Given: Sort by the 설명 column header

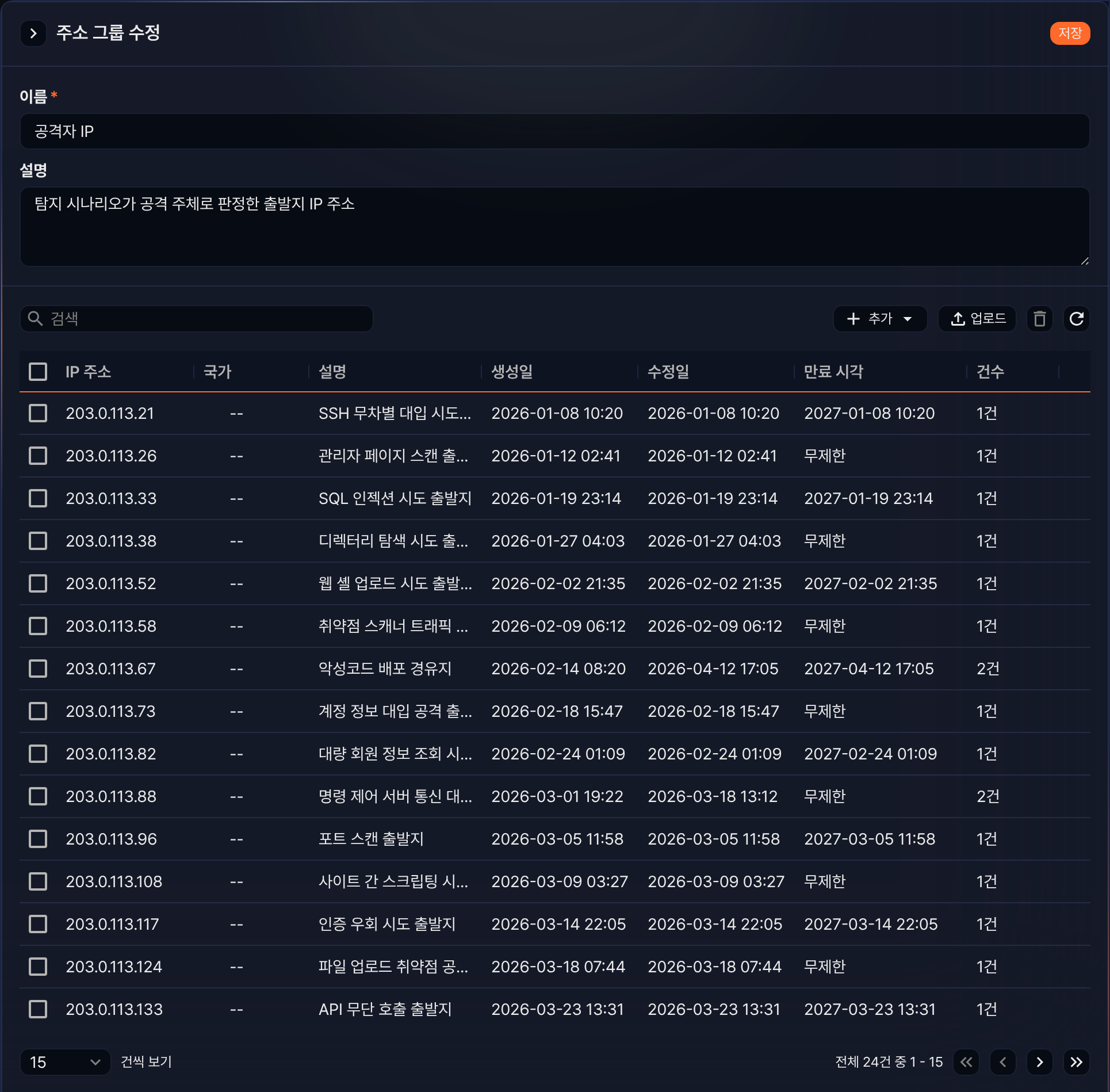Looking at the screenshot, I should pos(332,372).
